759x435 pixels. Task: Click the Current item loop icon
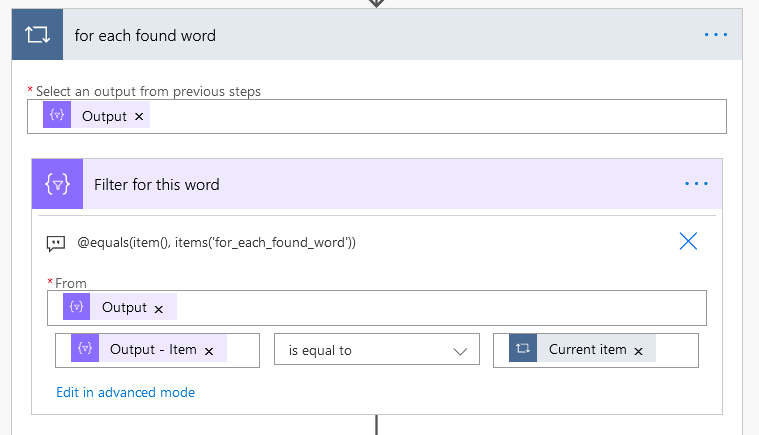(523, 349)
